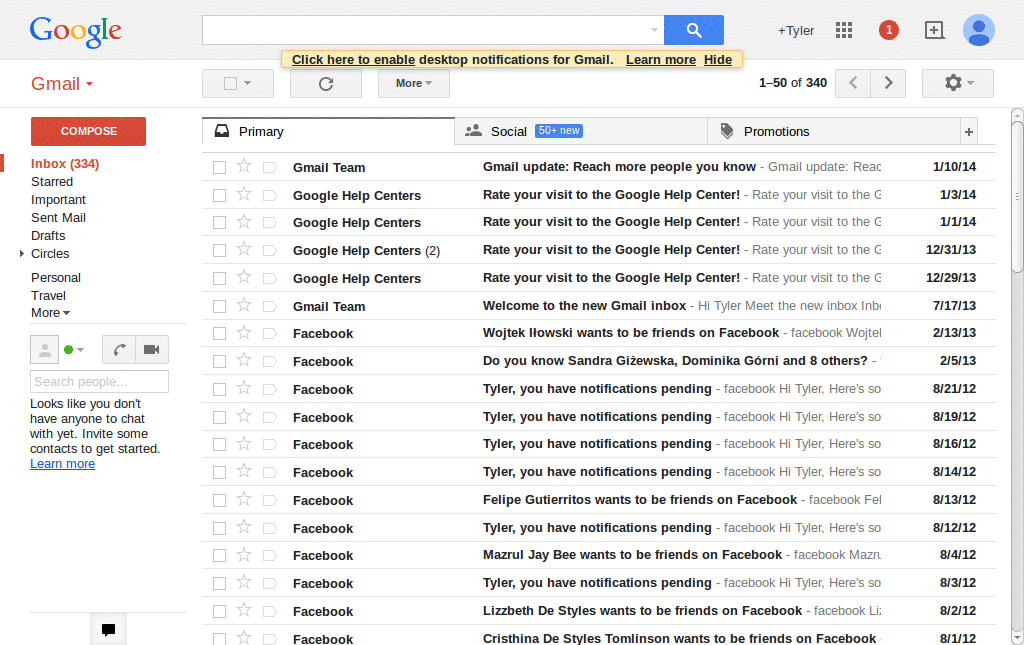The image size is (1024, 645).
Task: Check the 8/16/12 Facebook notifications email
Action: 219,445
